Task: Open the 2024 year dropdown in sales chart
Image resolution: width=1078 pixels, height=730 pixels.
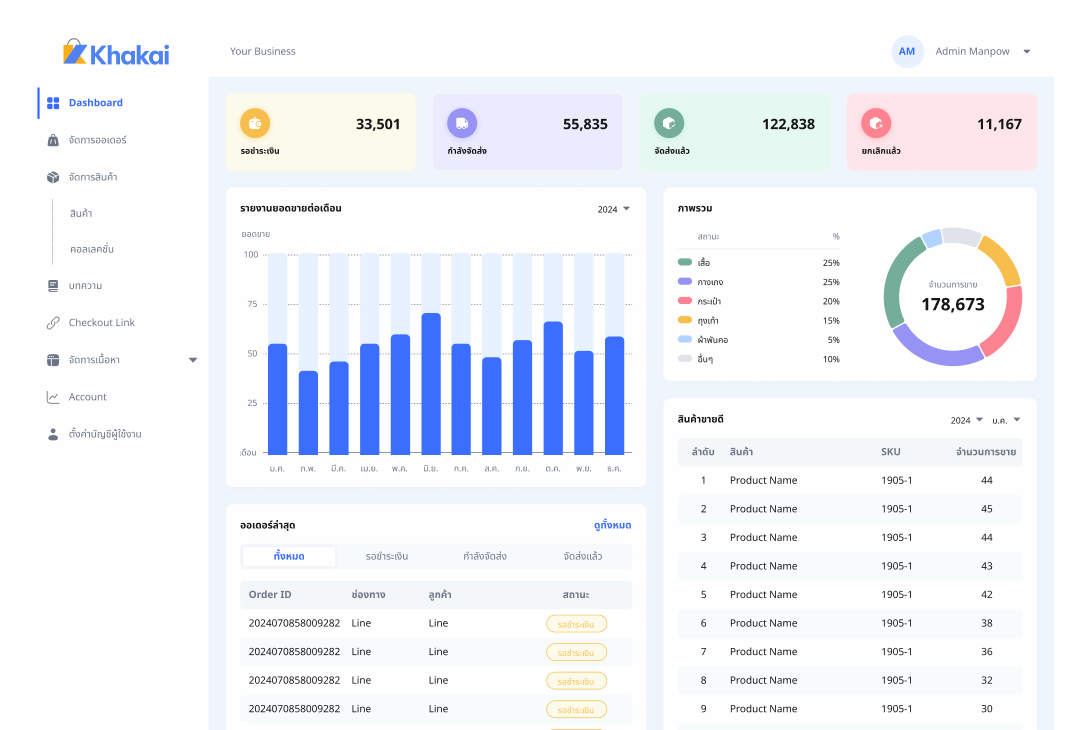Action: tap(614, 209)
